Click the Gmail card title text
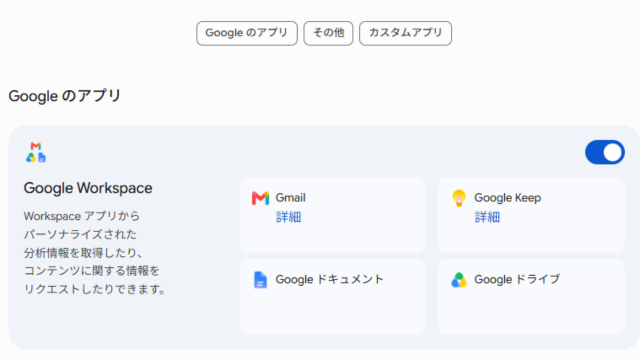The image size is (640, 360). coord(290,198)
